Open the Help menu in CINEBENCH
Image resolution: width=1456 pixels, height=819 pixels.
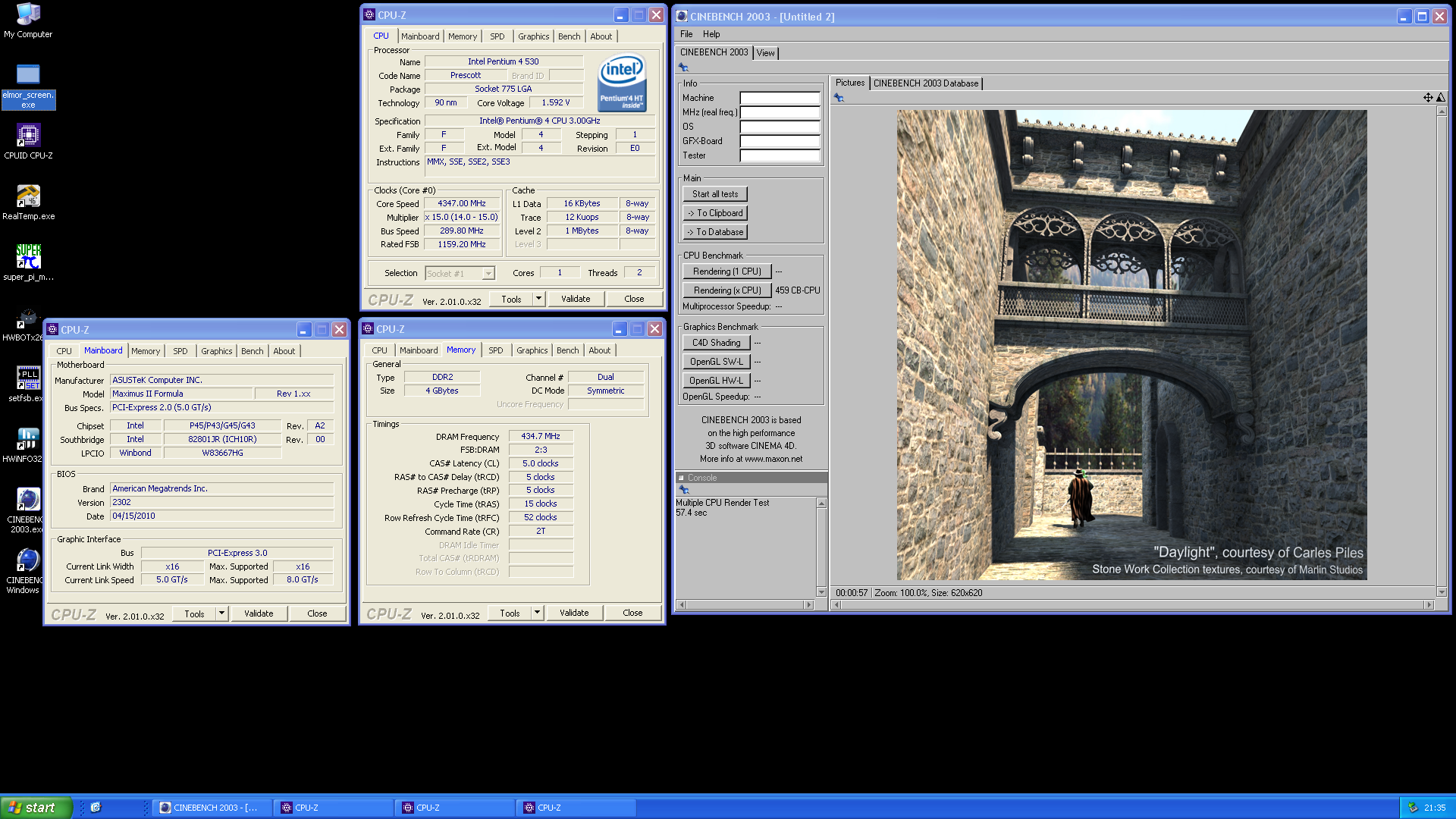click(711, 34)
